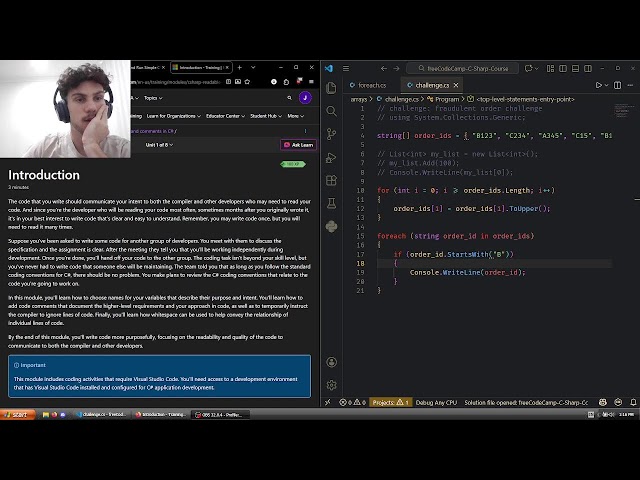Open the purple J profile avatar
640x480 pixels.
[305, 98]
